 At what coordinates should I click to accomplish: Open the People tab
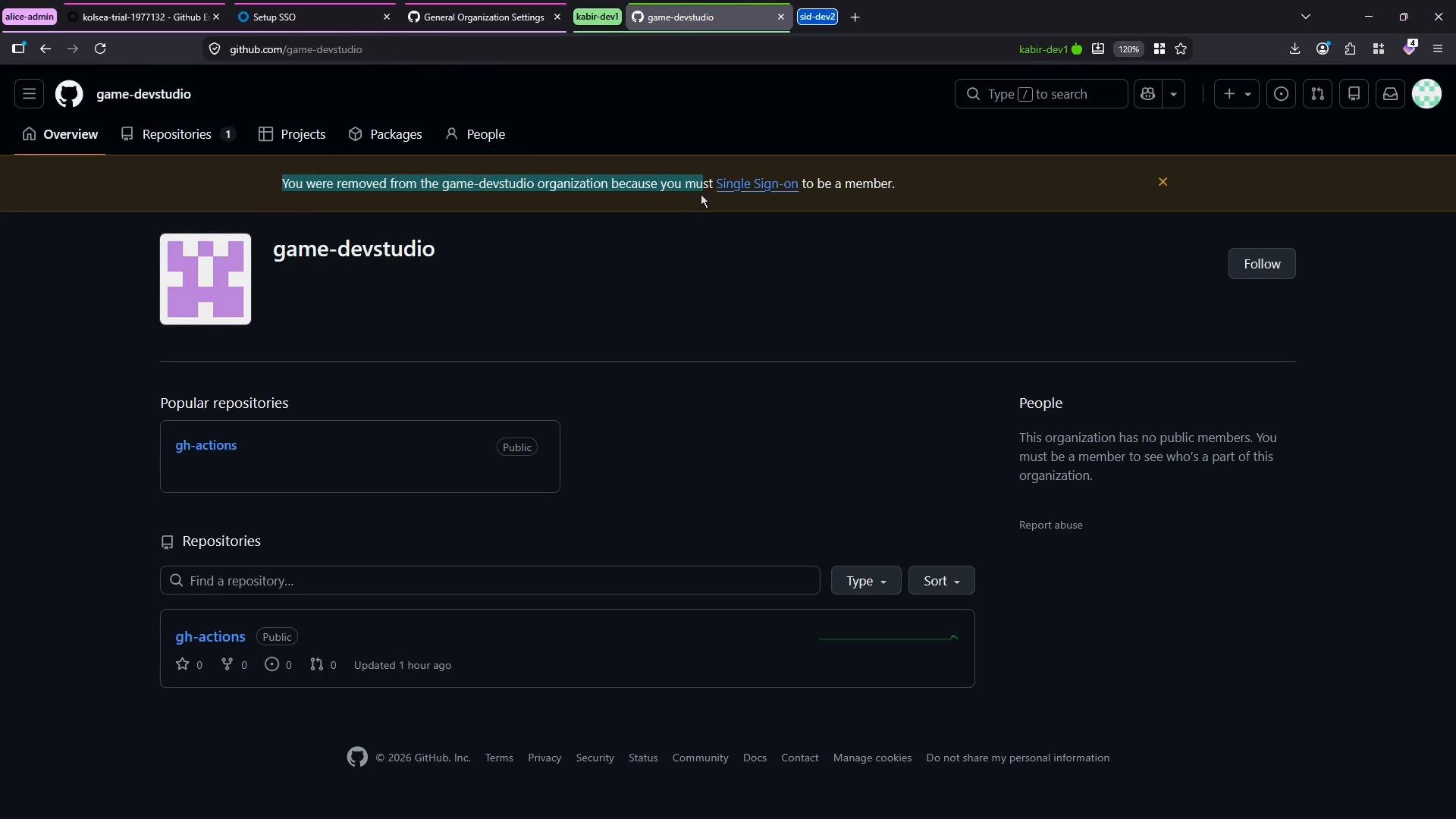pos(475,134)
